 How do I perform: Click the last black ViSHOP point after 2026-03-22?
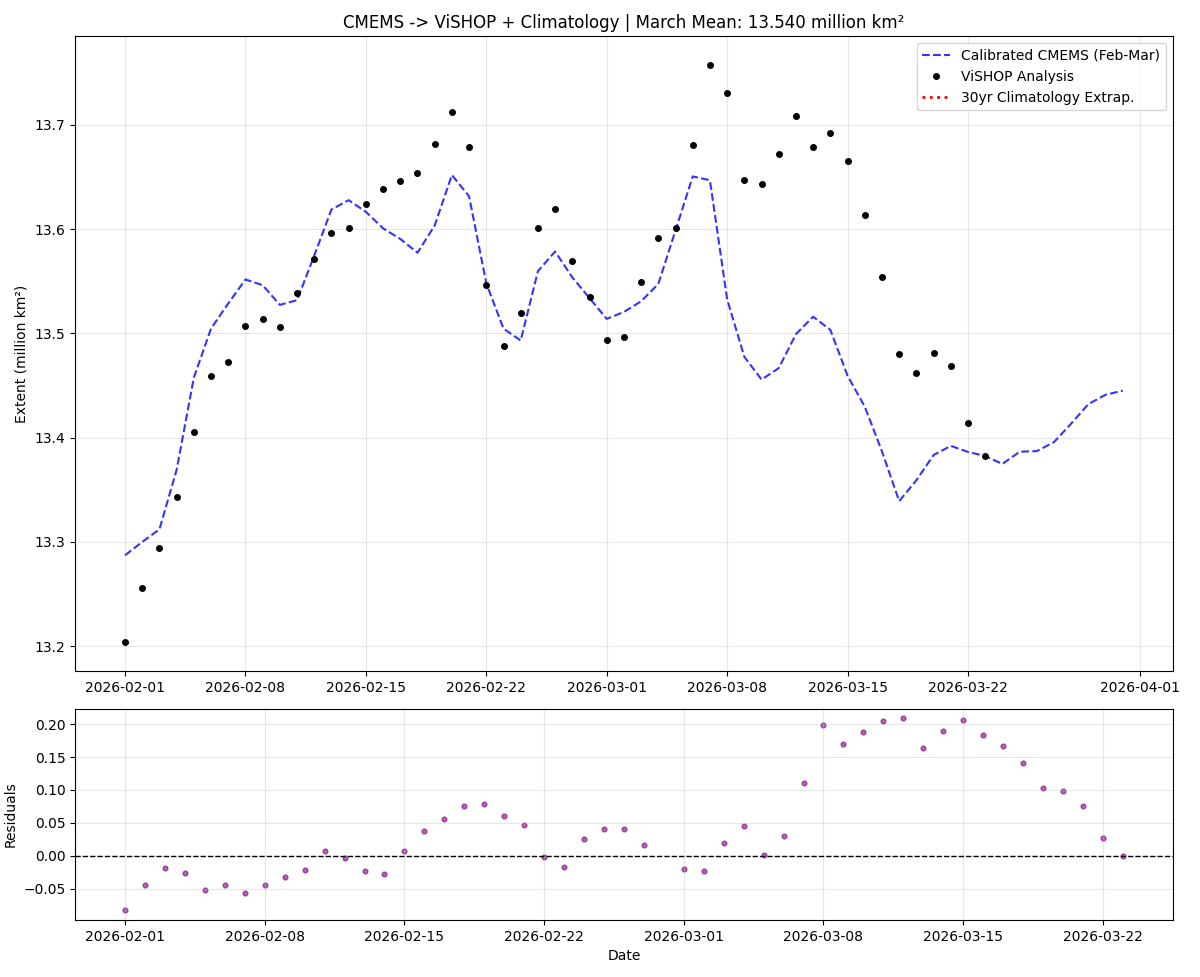985,456
